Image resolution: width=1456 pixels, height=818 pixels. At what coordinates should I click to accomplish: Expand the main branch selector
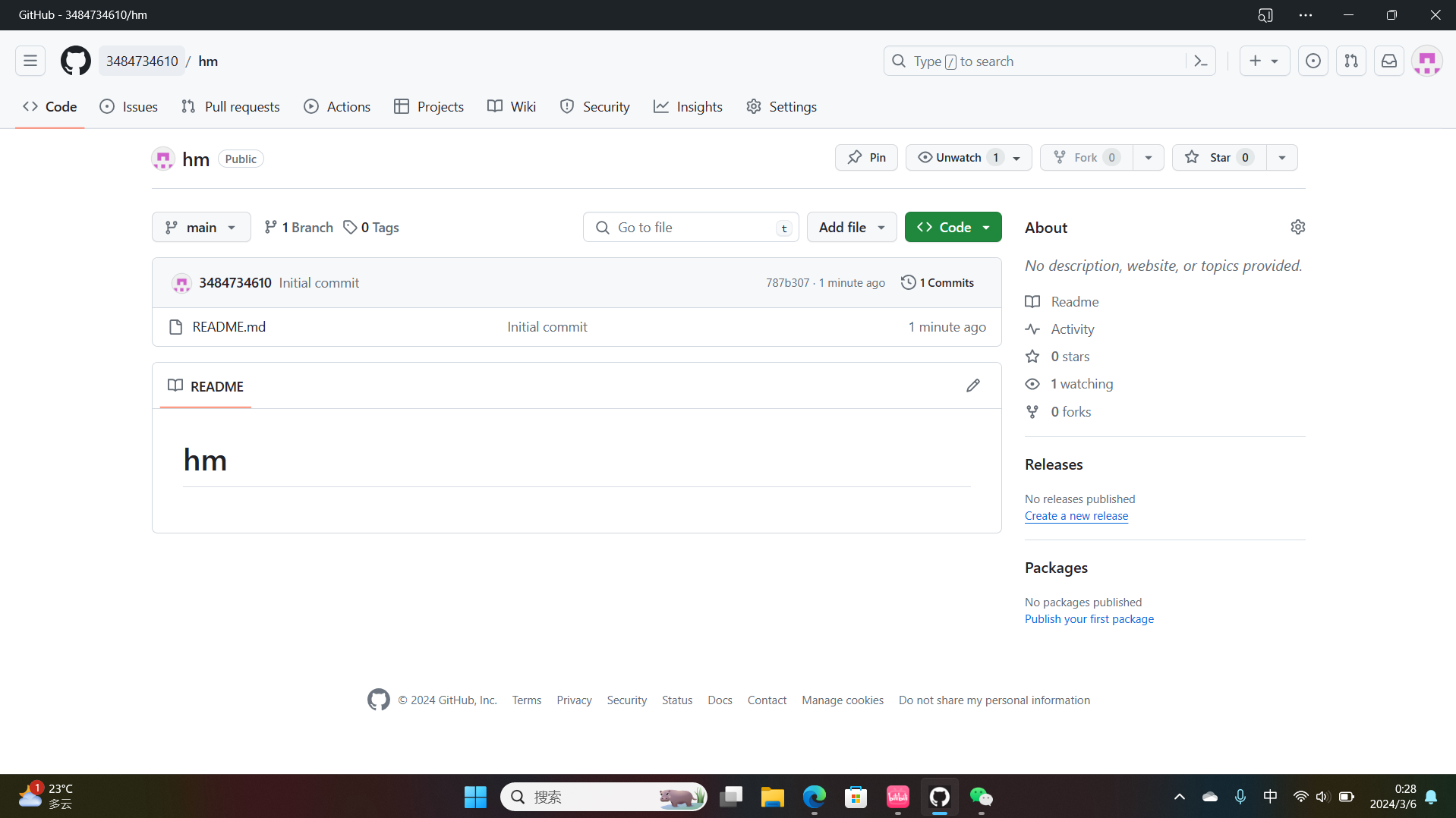click(x=201, y=227)
